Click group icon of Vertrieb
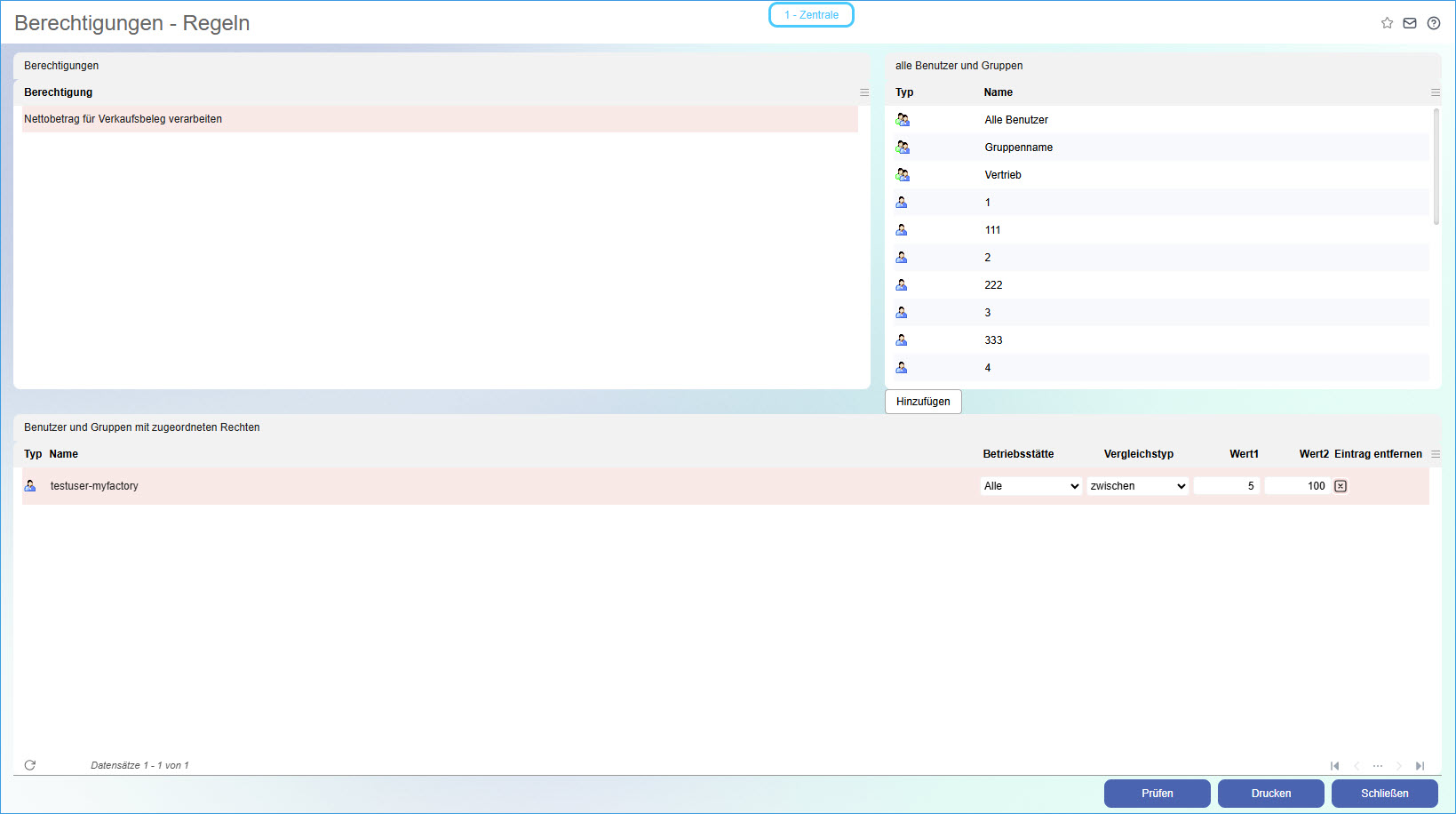 point(903,175)
